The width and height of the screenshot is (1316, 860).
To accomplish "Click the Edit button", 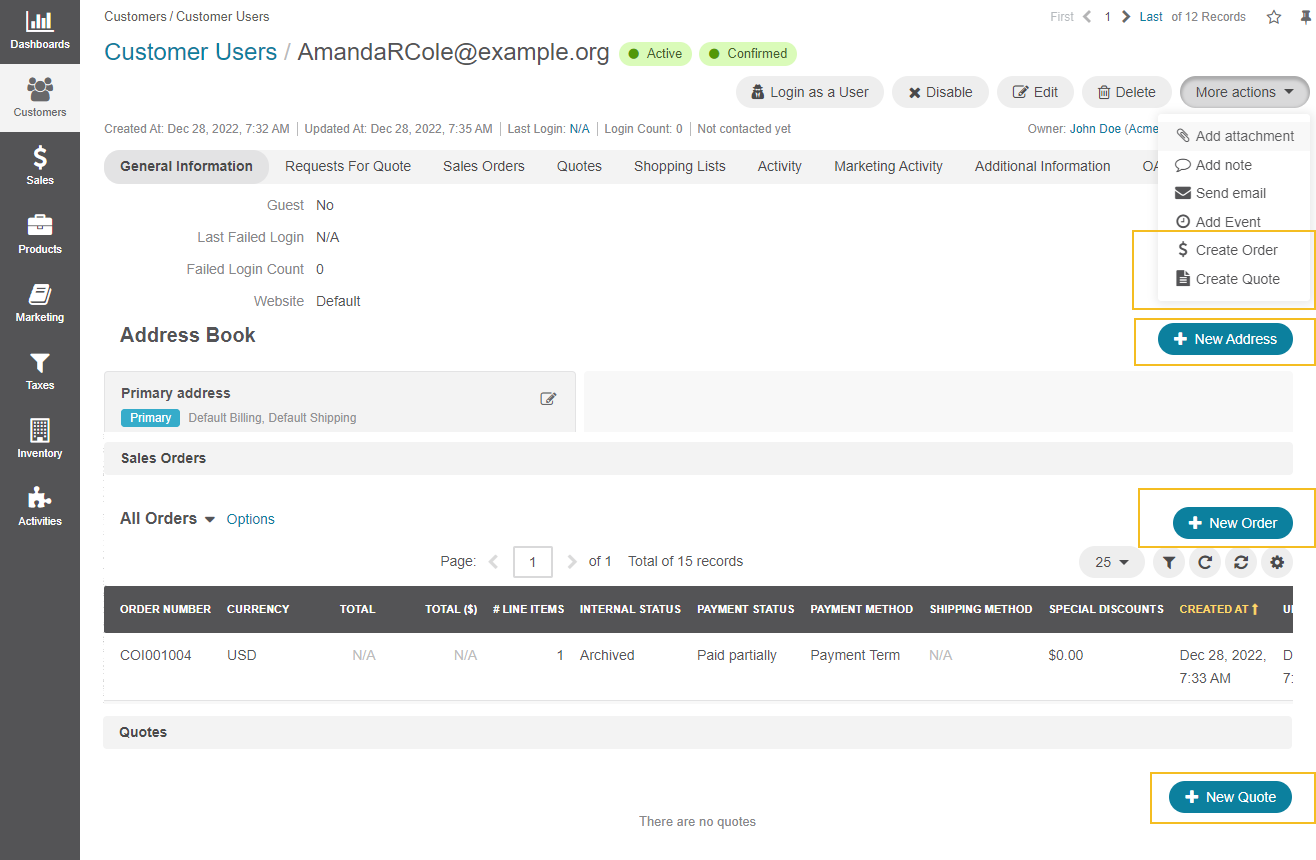I will point(1035,92).
